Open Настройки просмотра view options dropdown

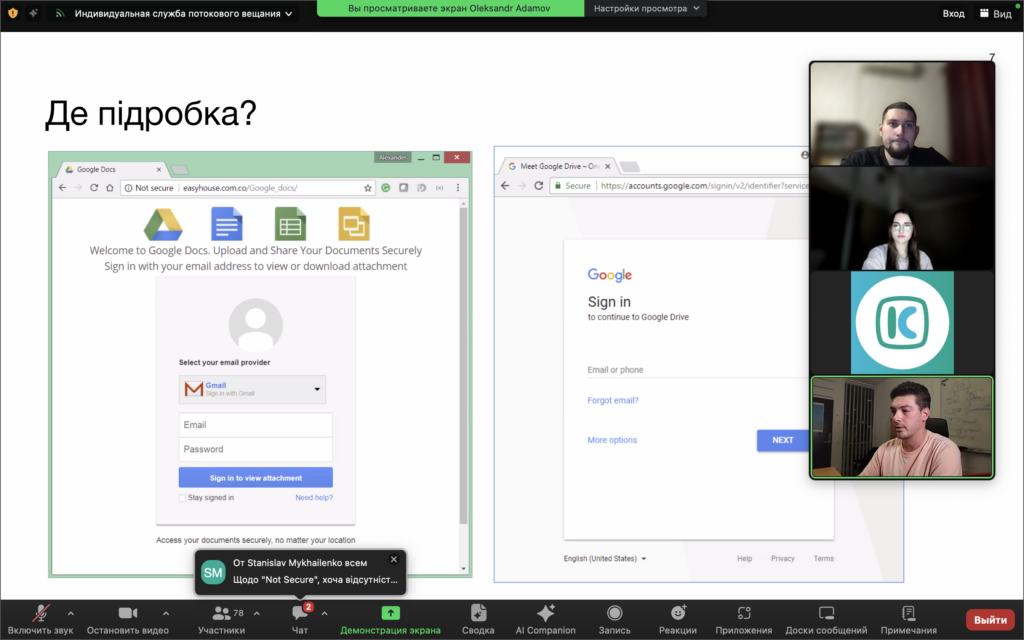(647, 8)
